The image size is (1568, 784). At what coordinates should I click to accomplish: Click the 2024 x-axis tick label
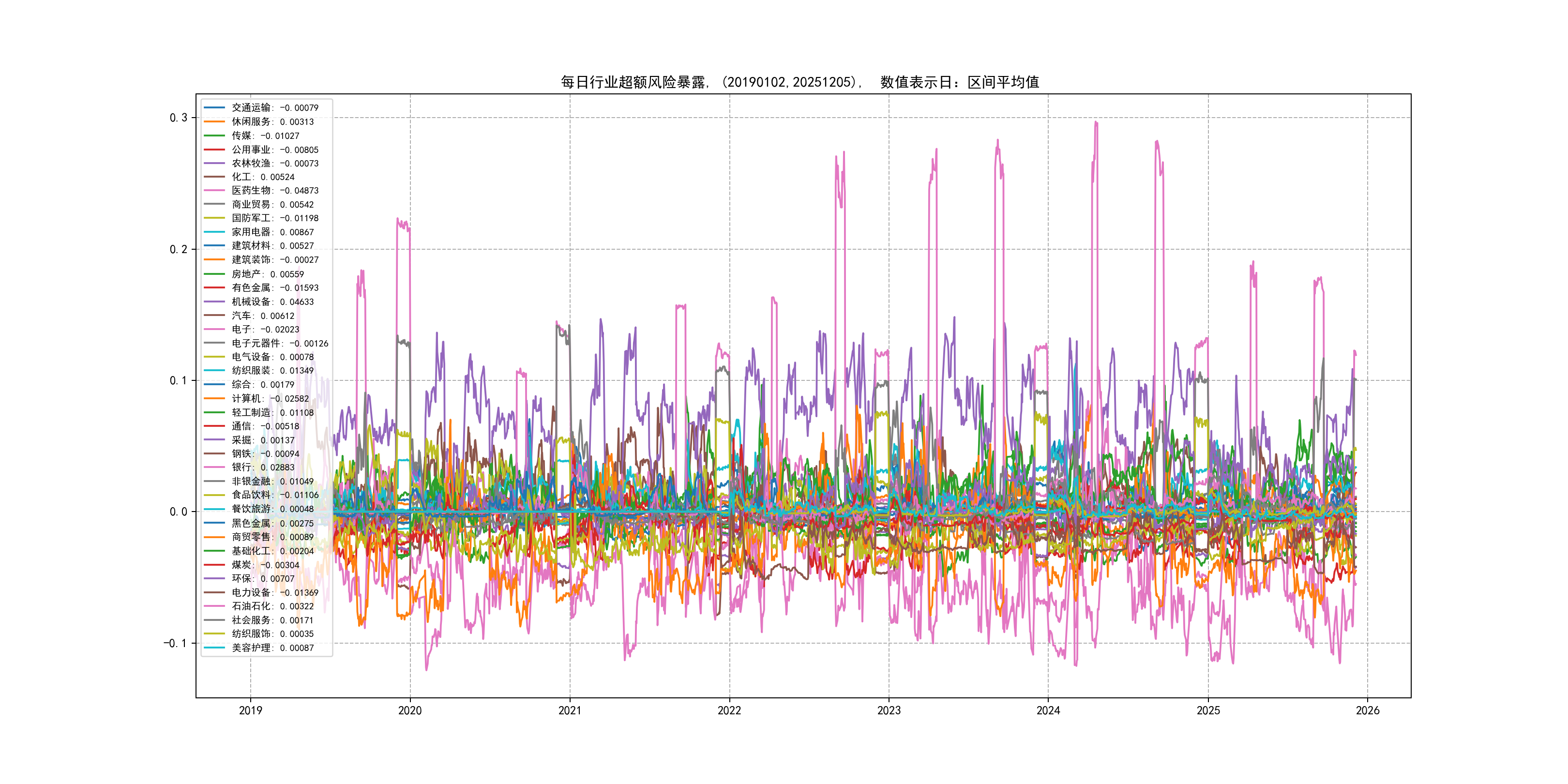[x=1048, y=710]
